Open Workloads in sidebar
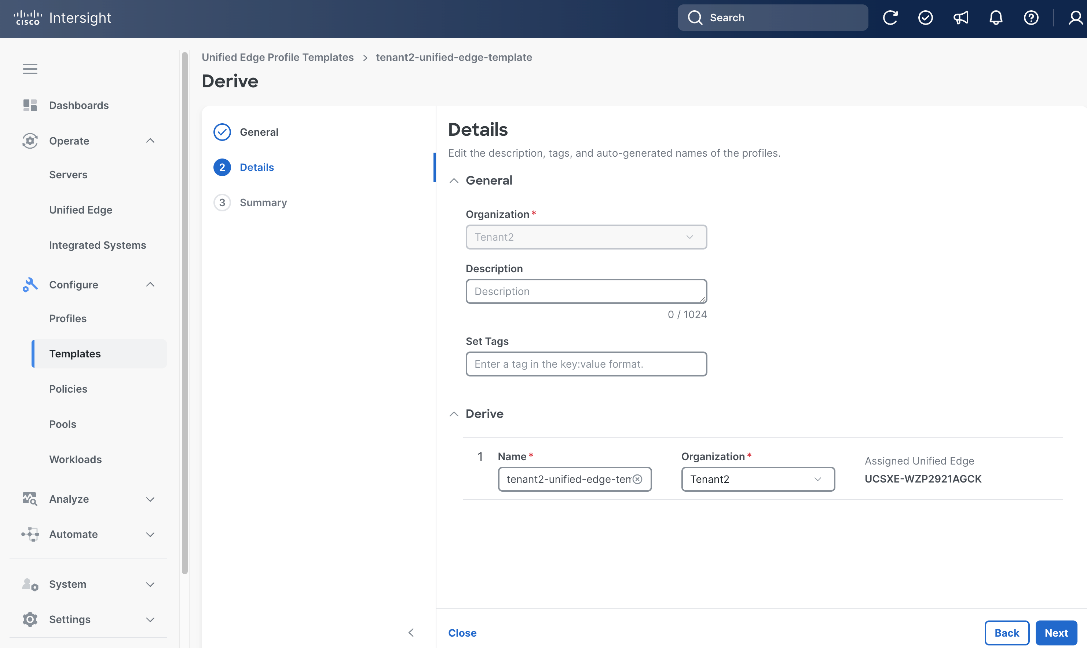Image resolution: width=1087 pixels, height=648 pixels. [76, 459]
